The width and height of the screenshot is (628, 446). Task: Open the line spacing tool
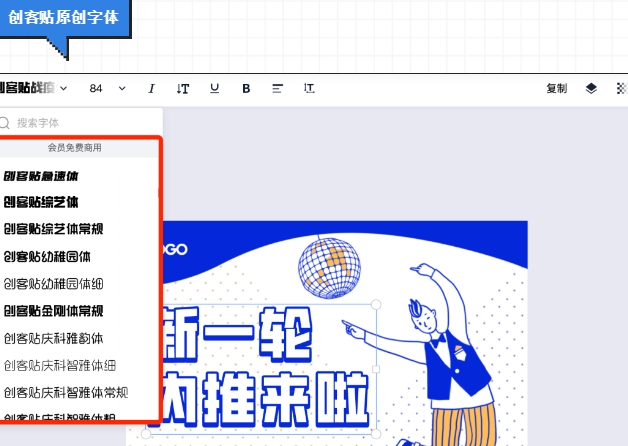[x=309, y=88]
